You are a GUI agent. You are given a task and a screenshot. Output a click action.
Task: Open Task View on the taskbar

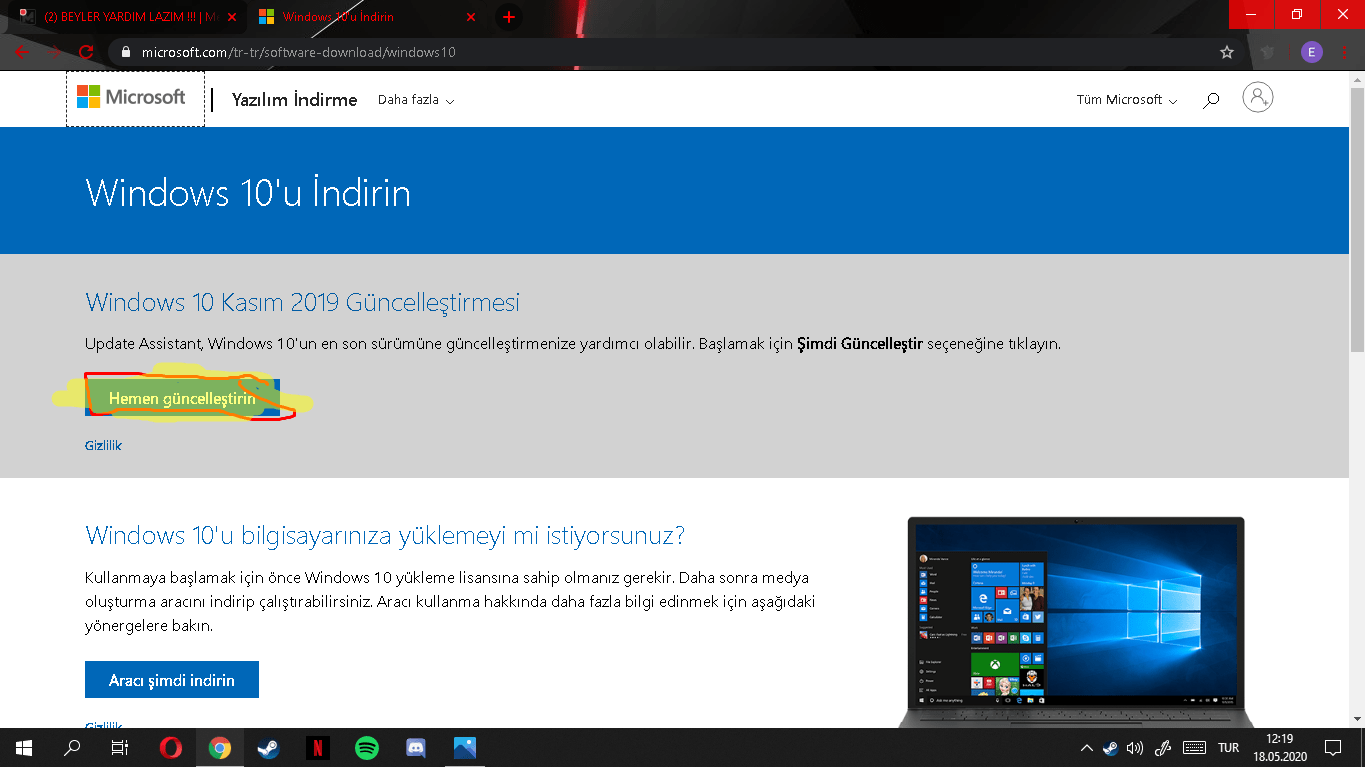120,748
